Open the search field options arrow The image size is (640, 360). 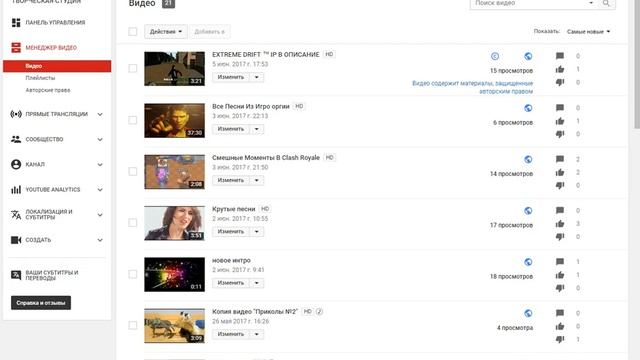pyautogui.click(x=591, y=3)
